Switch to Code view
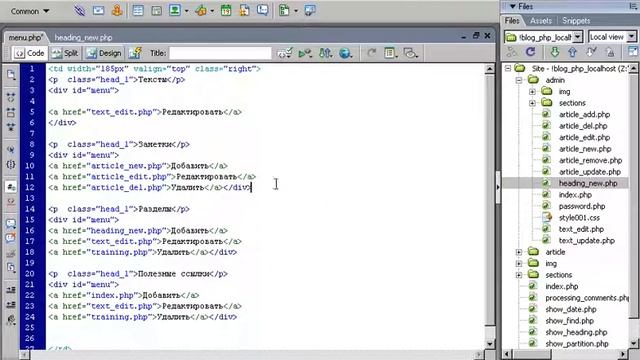The height and width of the screenshot is (360, 640). (x=29, y=53)
